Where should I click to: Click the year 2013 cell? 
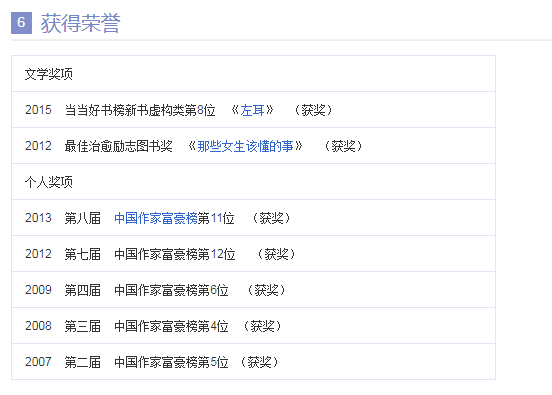[x=38, y=218]
